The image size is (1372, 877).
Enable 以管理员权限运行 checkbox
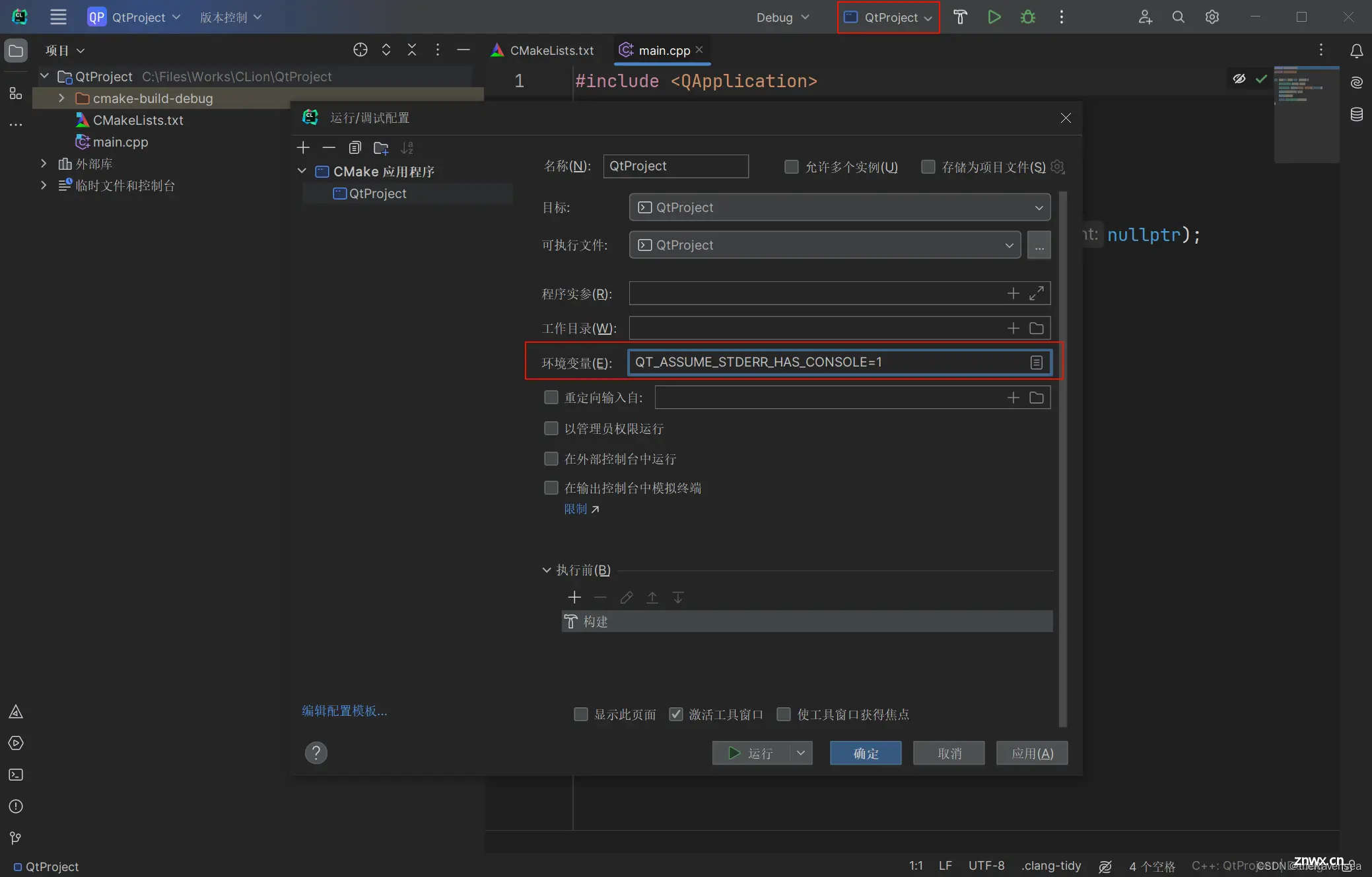[551, 428]
